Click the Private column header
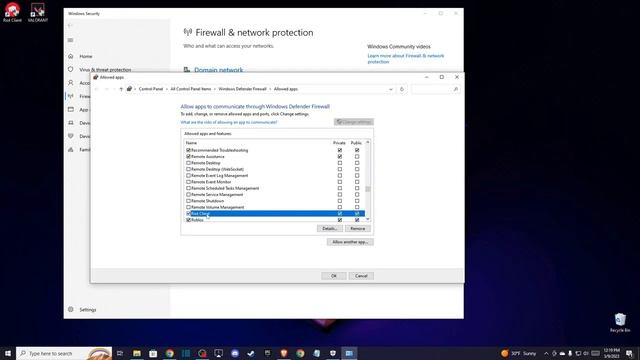 click(339, 143)
